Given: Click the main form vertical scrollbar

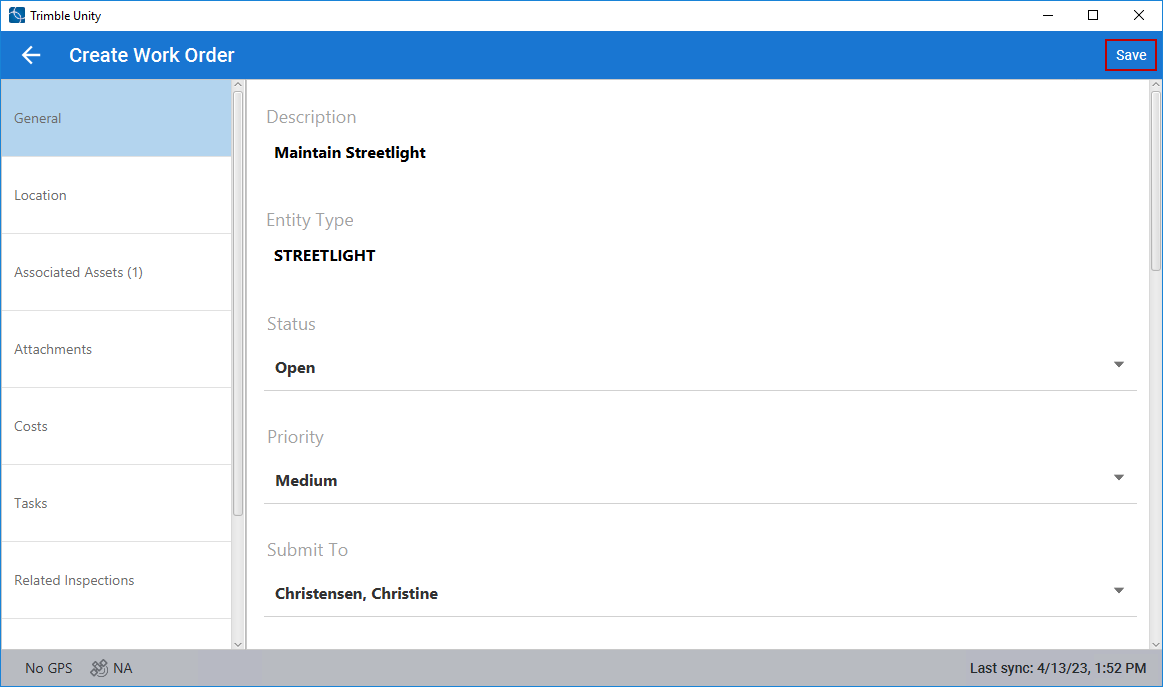Looking at the screenshot, I should pyautogui.click(x=1155, y=180).
